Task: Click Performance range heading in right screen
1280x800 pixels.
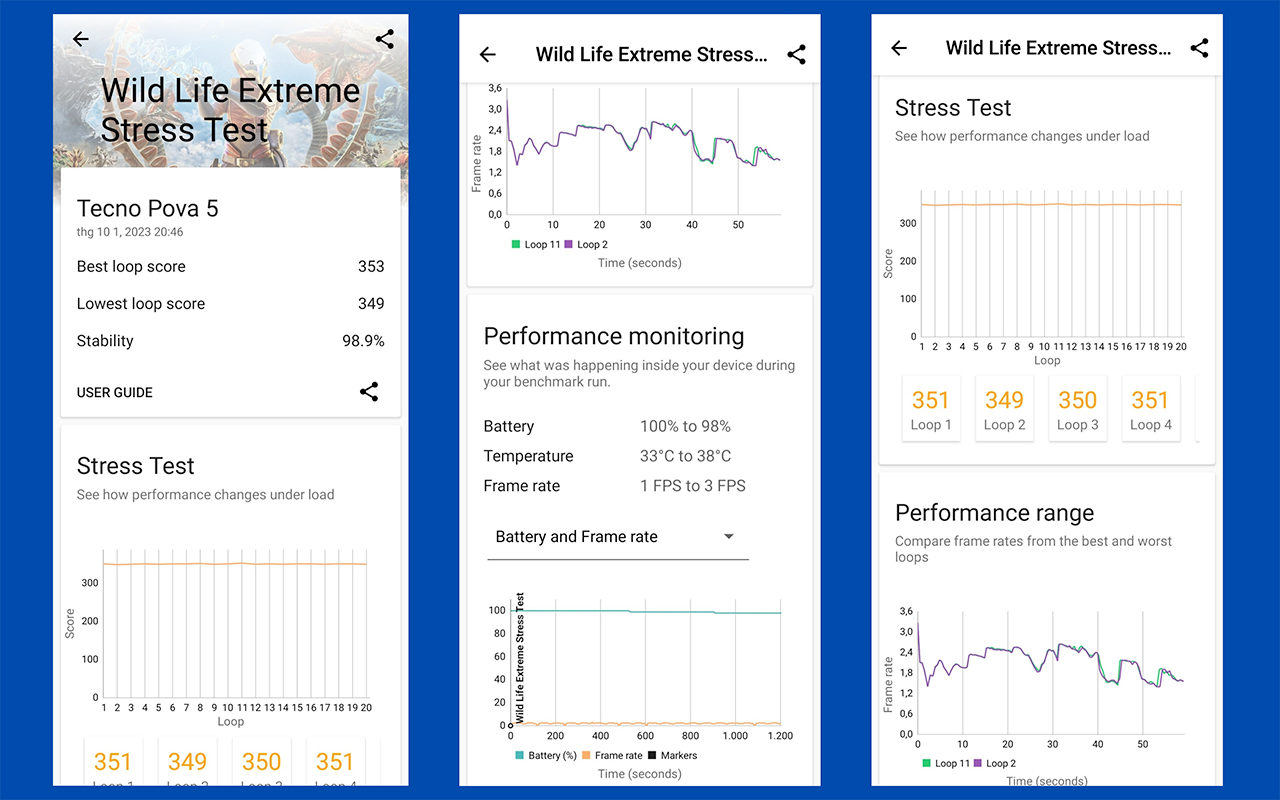Action: [x=994, y=513]
